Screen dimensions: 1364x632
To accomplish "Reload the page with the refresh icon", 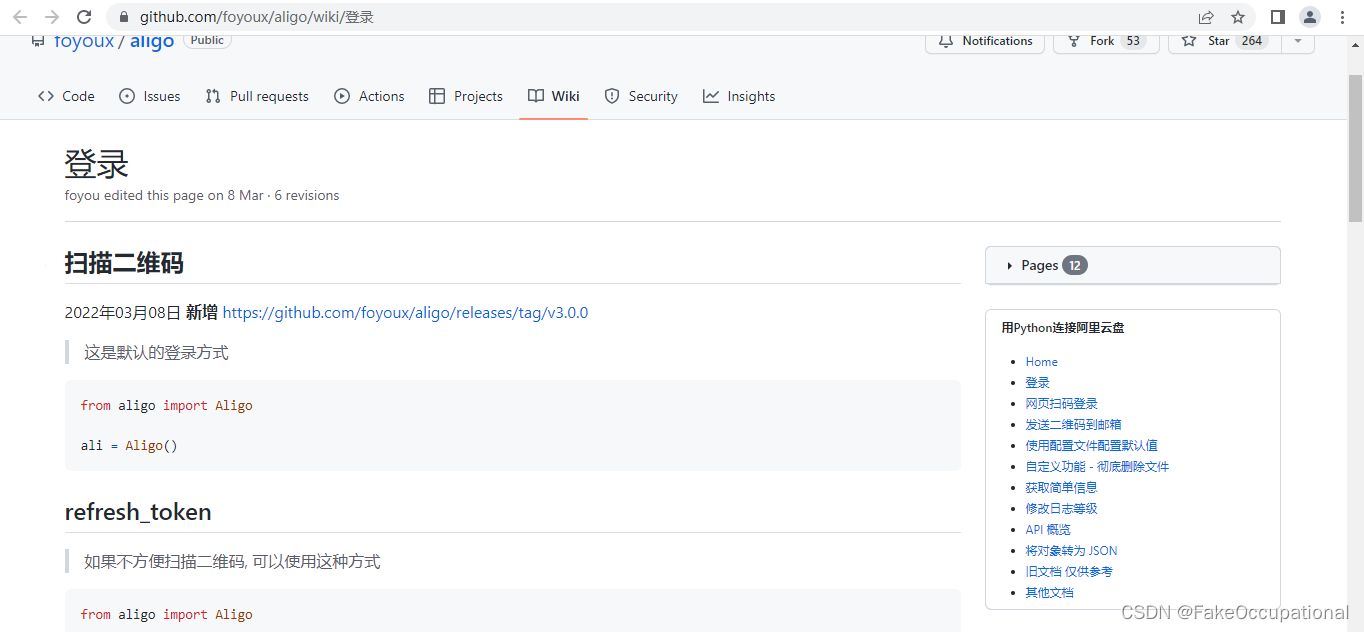I will (x=84, y=17).
